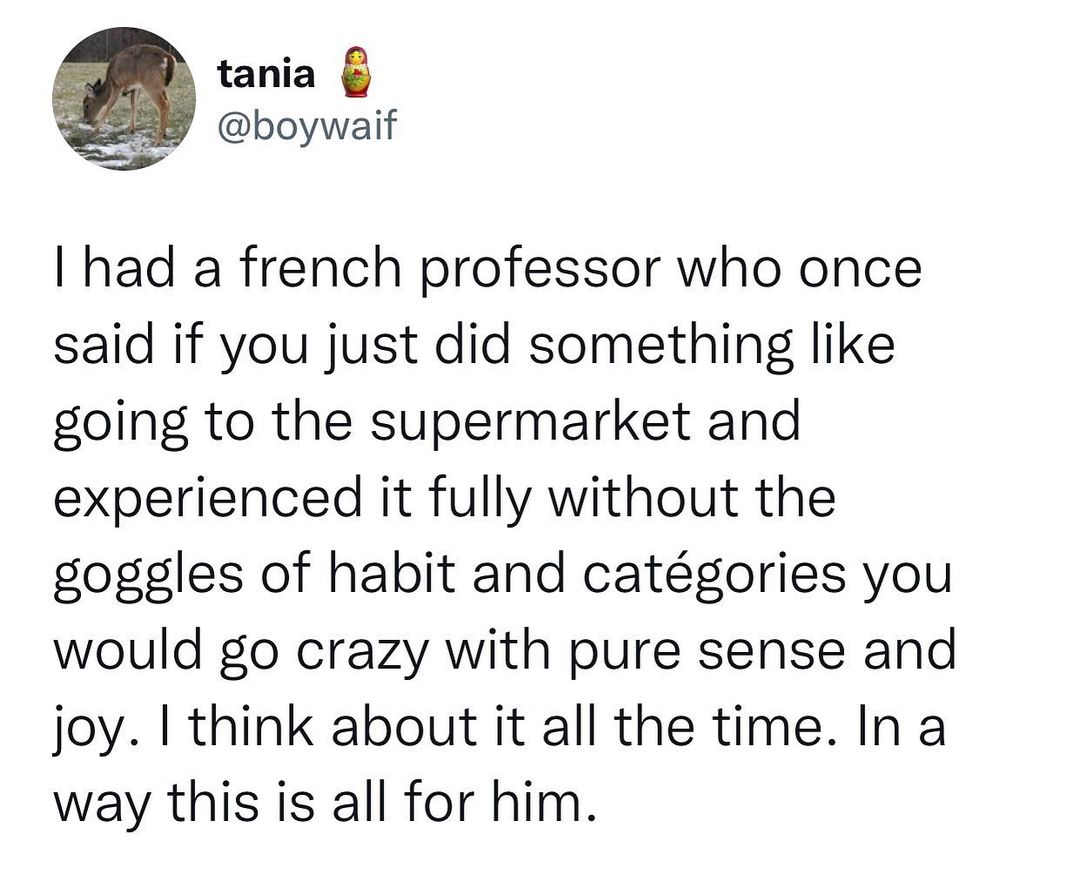Open tania's deer profile picture
1080x888 pixels.
pyautogui.click(x=124, y=99)
